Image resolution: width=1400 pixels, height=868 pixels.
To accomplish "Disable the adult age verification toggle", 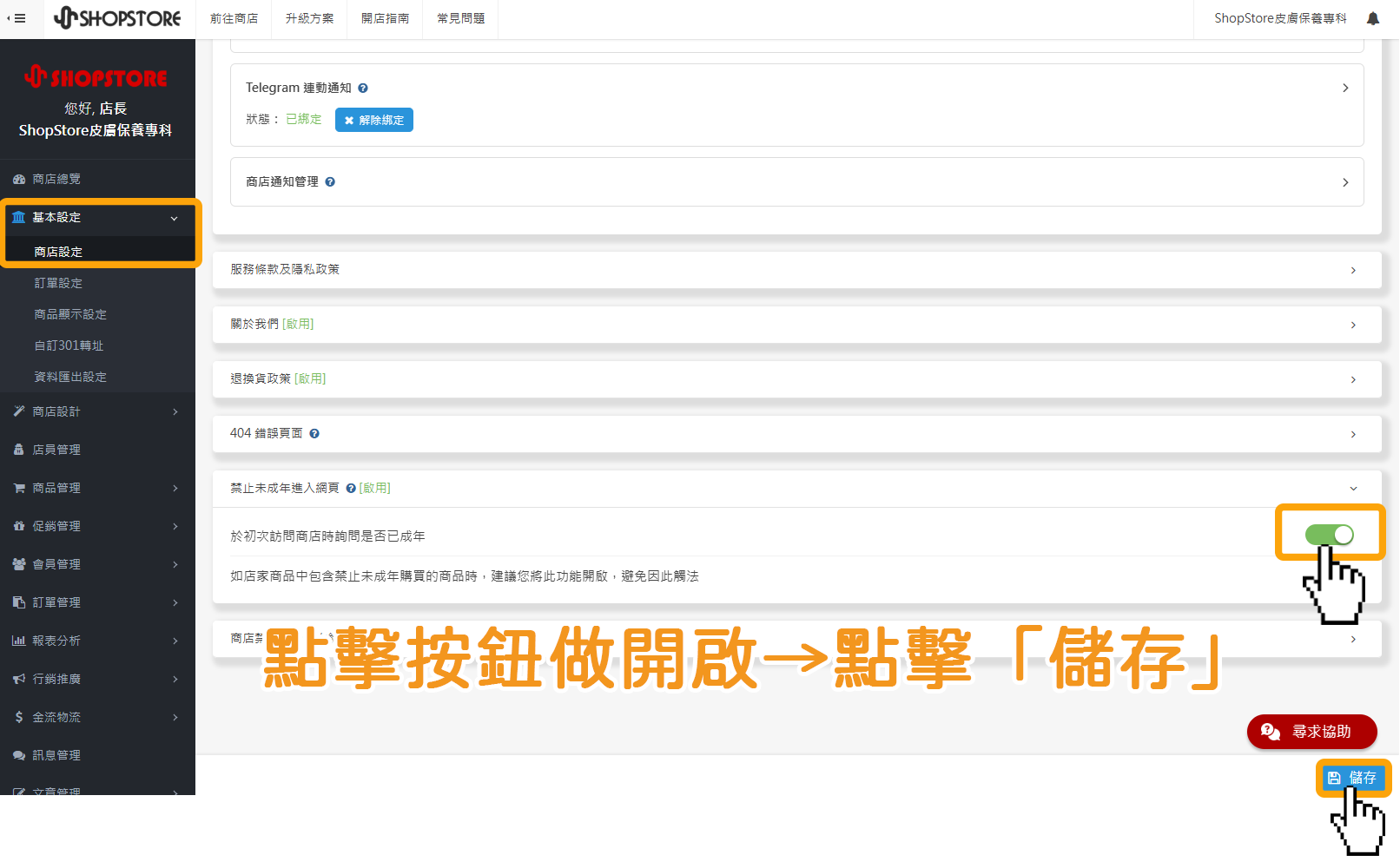I will [x=1328, y=535].
